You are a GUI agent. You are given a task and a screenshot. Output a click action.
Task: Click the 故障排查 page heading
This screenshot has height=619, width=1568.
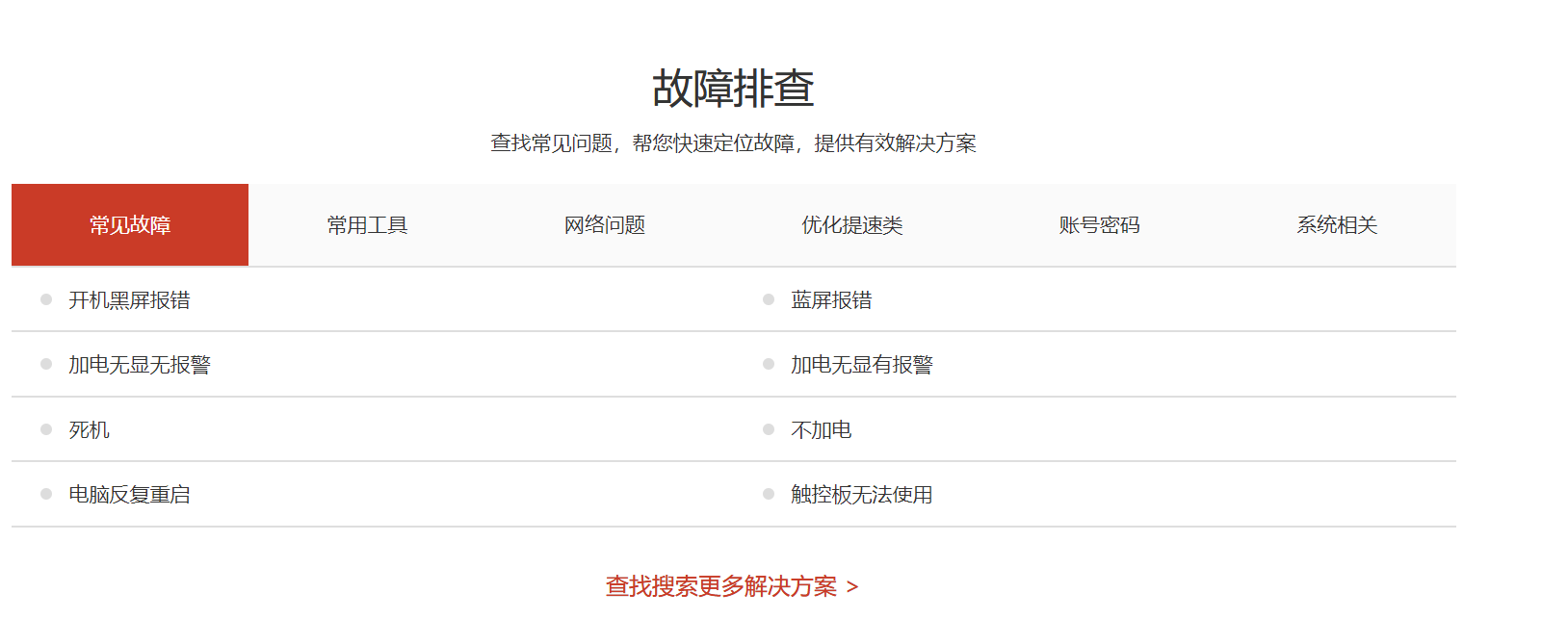pos(733,89)
